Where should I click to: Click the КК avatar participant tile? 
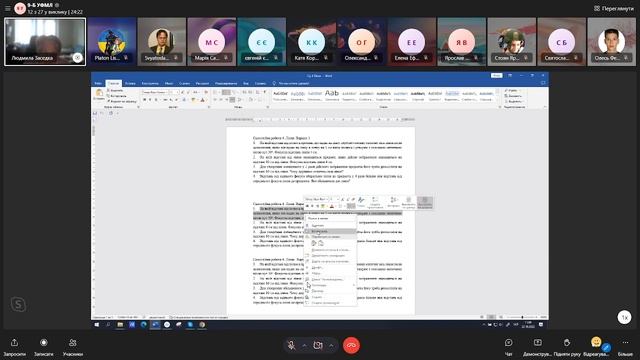[x=311, y=42]
